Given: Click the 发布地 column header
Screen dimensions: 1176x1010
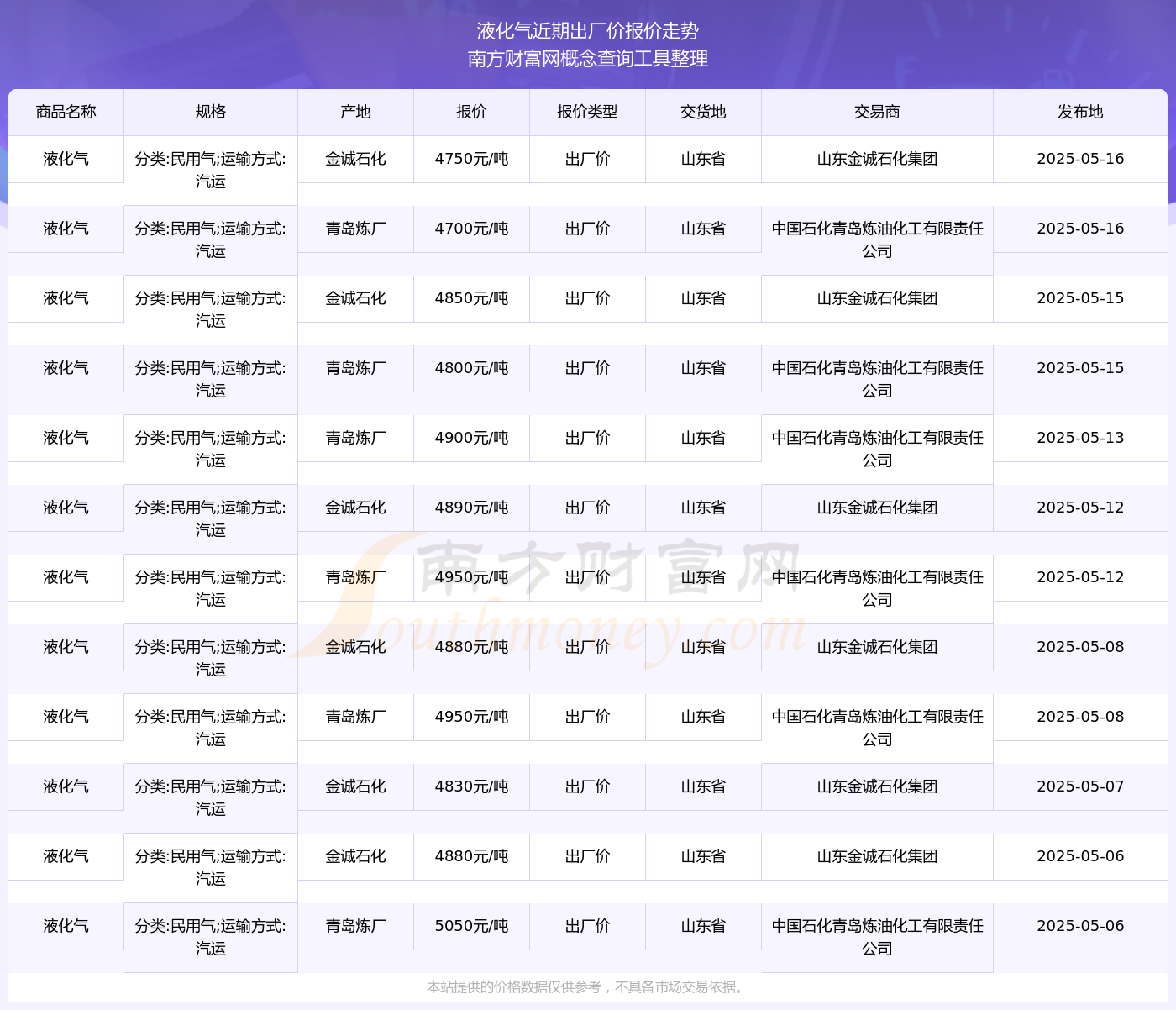Looking at the screenshot, I should pos(1080,112).
